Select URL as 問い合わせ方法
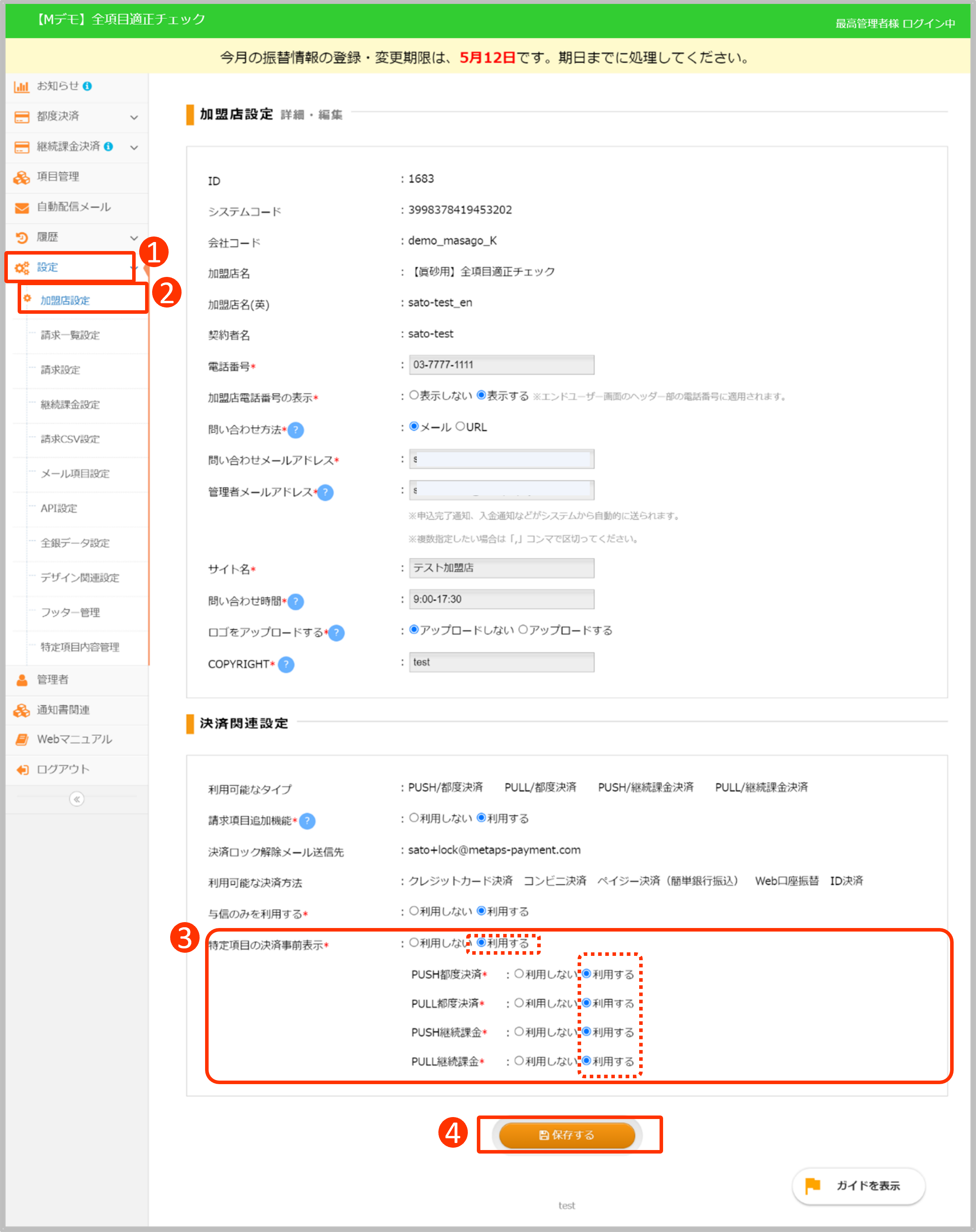This screenshot has width=976, height=1232. [x=460, y=427]
